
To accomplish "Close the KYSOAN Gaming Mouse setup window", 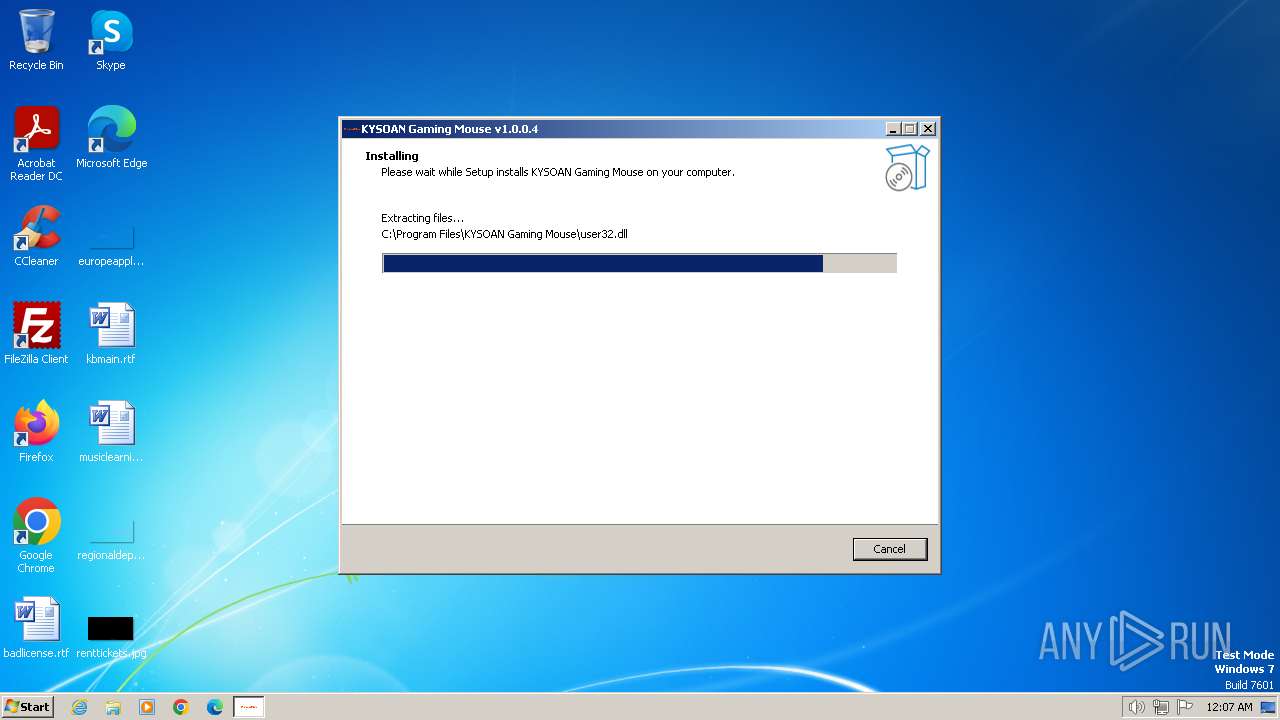I will (928, 129).
